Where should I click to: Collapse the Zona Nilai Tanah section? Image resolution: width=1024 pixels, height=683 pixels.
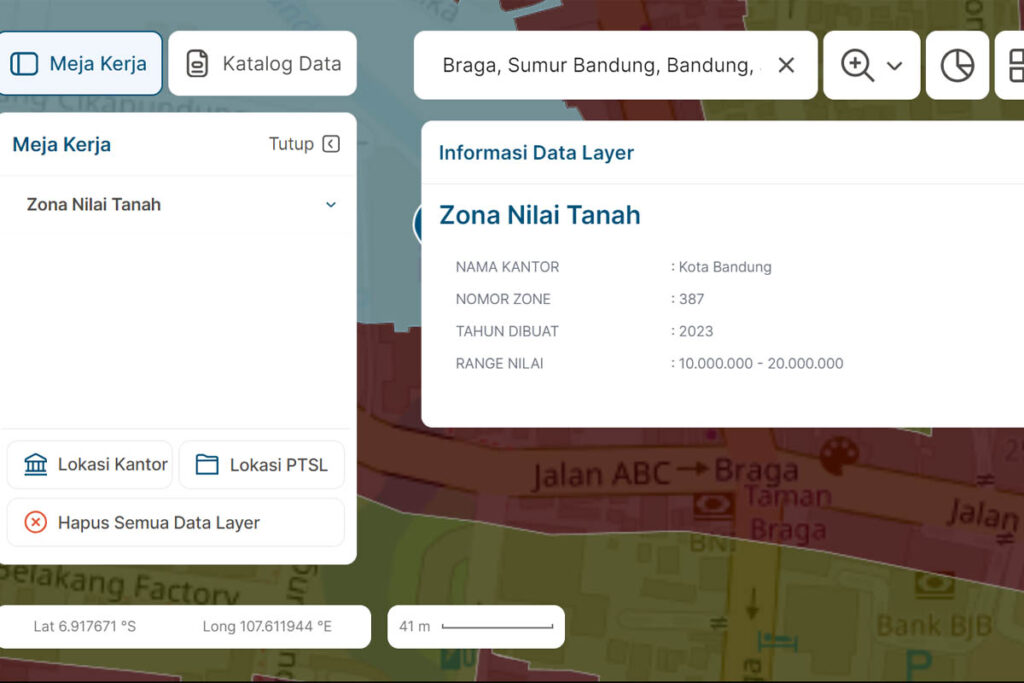coord(331,204)
